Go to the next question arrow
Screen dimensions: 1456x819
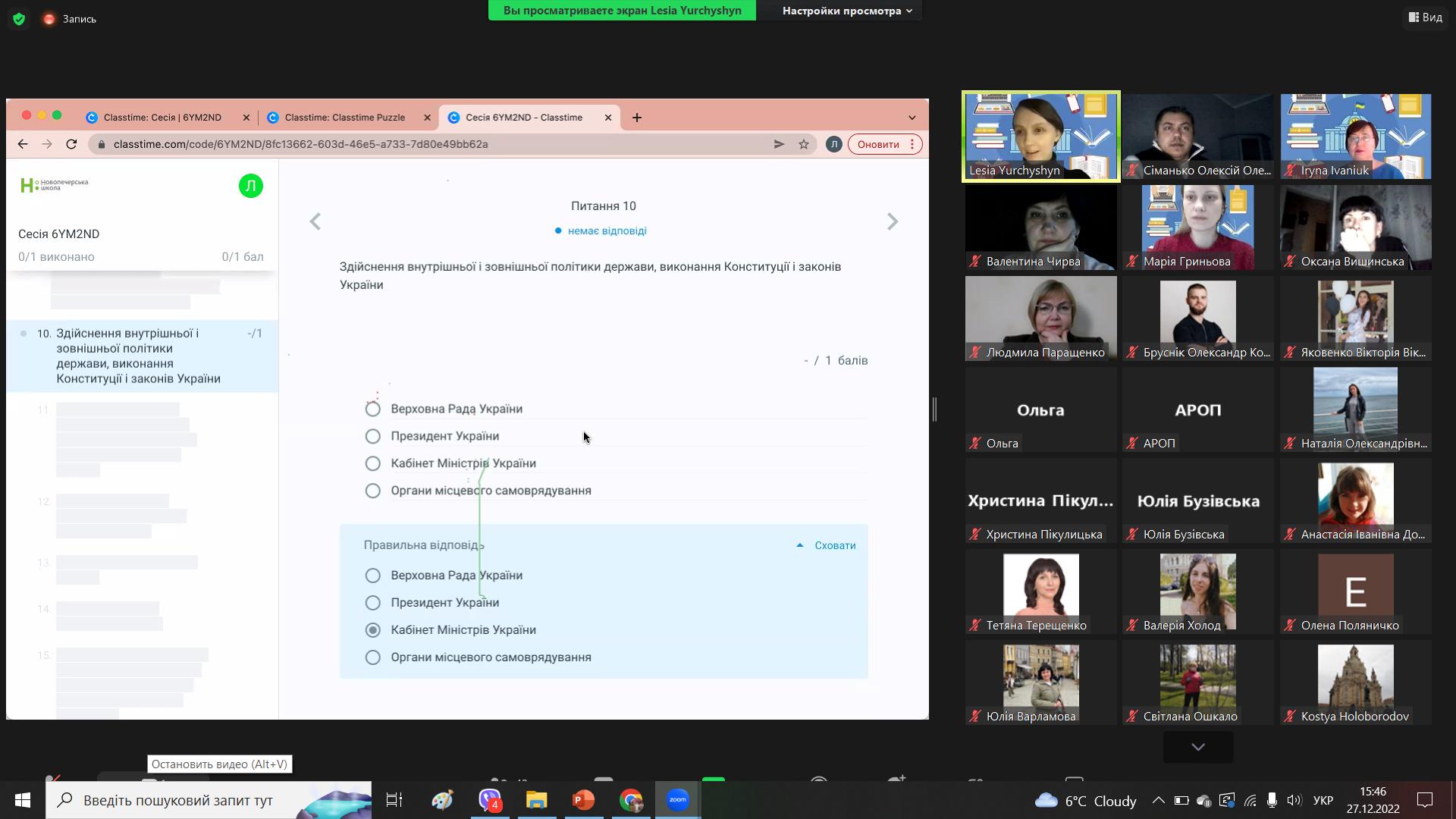click(x=893, y=221)
